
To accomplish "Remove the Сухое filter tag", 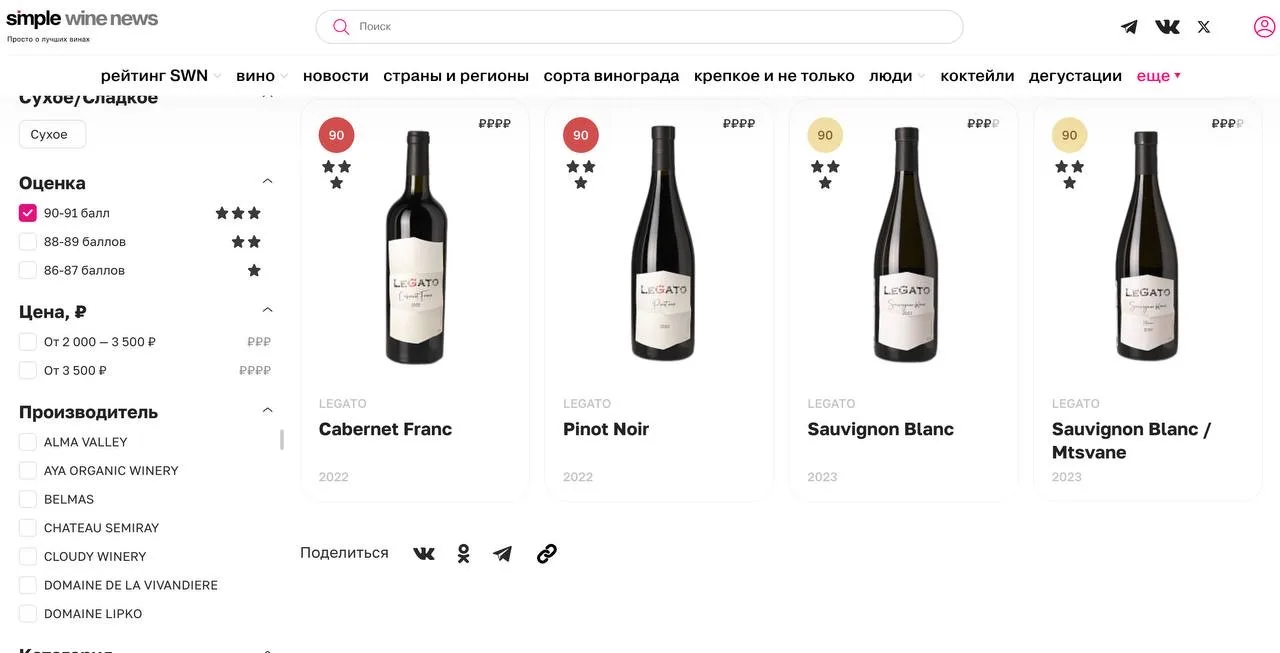I will 52,135.
